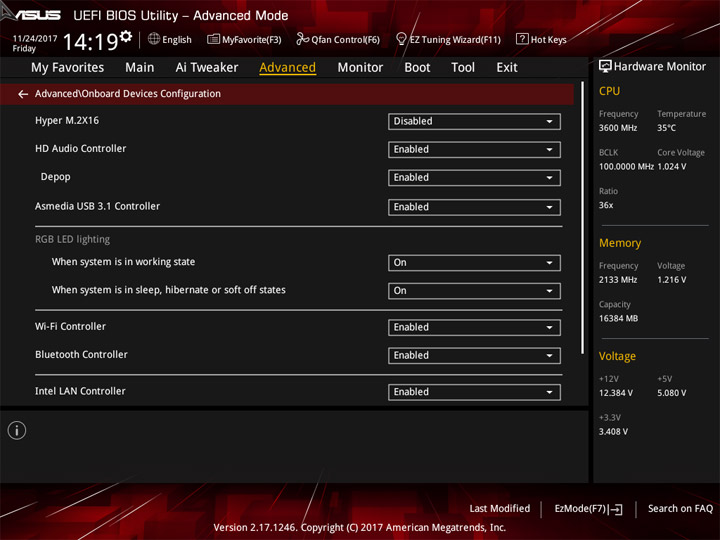Click BCLK value 100.0000 MHz
Image resolution: width=720 pixels, height=540 pixels.
click(626, 167)
